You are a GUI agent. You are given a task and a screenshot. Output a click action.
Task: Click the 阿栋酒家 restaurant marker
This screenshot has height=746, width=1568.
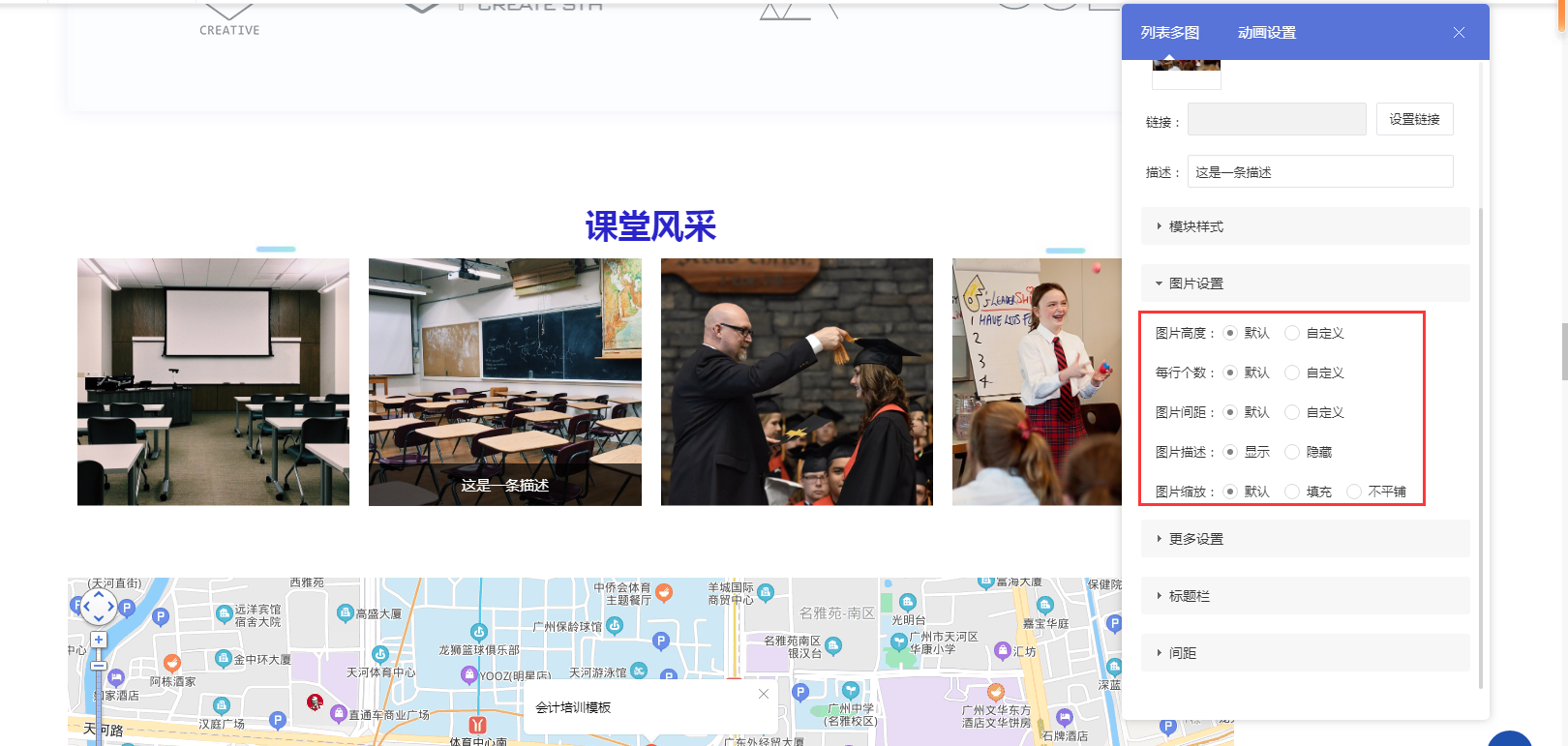point(172,663)
